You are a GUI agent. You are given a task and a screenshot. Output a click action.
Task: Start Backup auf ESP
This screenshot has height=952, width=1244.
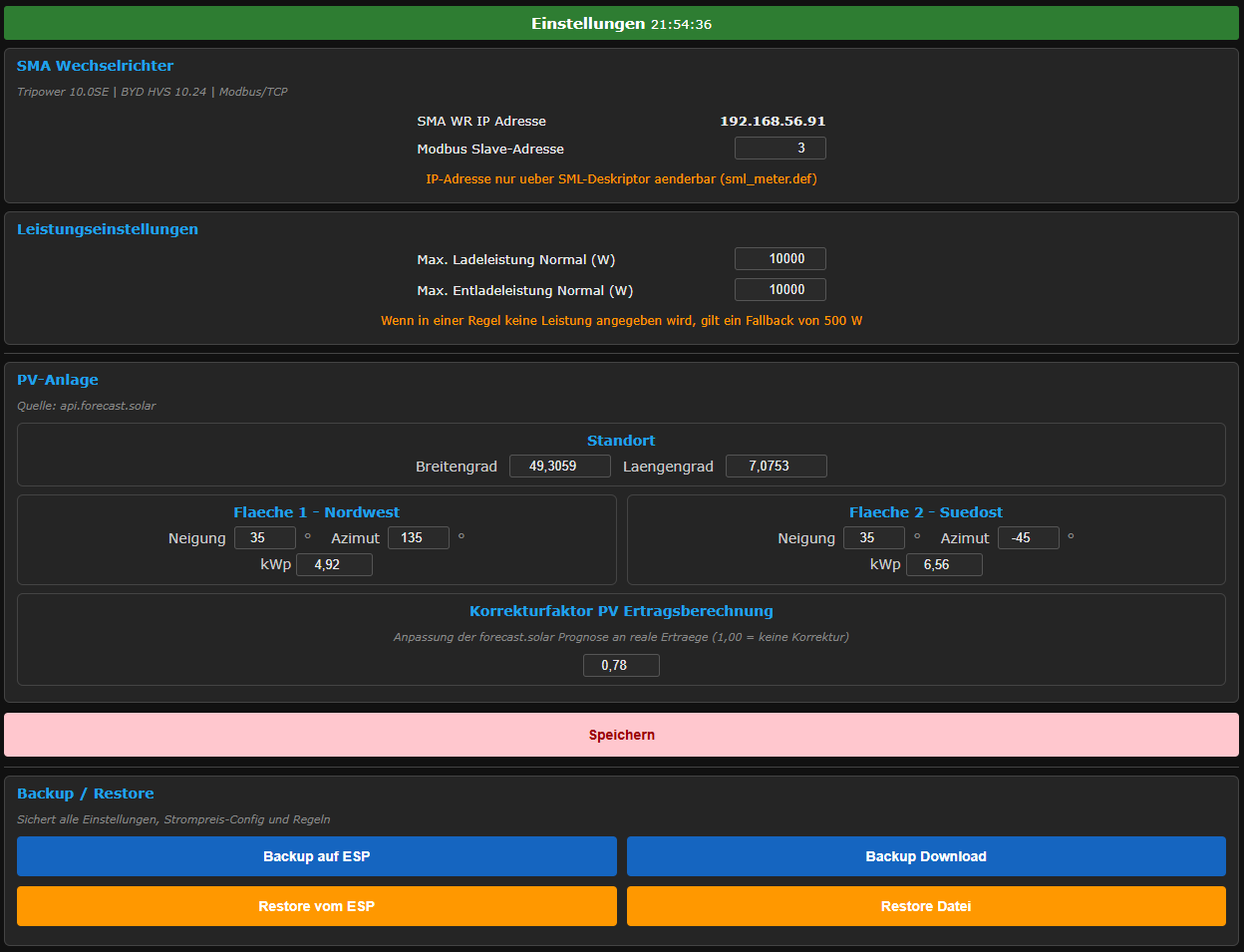317,856
